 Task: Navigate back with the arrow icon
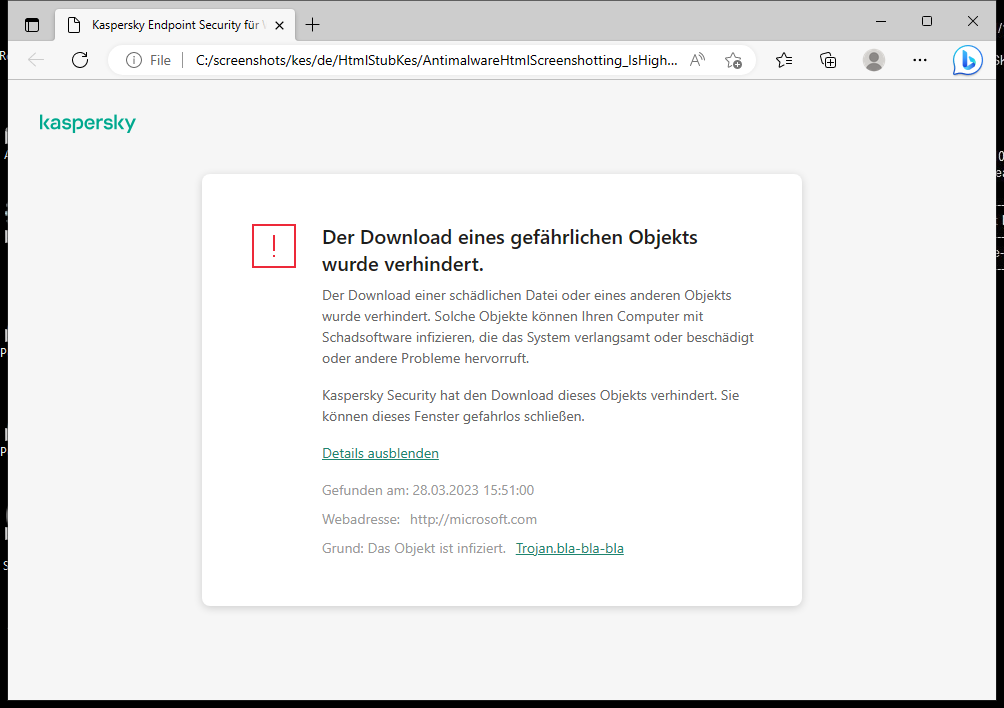click(x=36, y=60)
